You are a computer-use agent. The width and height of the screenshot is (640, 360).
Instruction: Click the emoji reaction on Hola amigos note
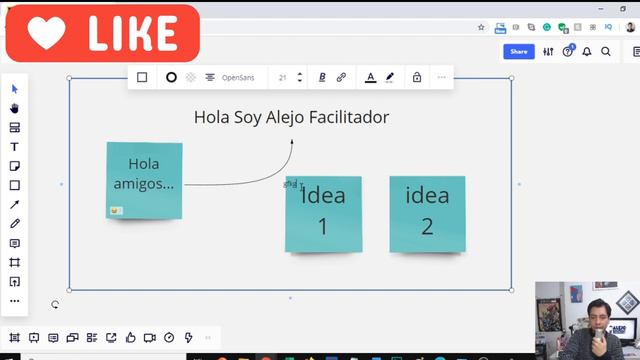click(116, 211)
